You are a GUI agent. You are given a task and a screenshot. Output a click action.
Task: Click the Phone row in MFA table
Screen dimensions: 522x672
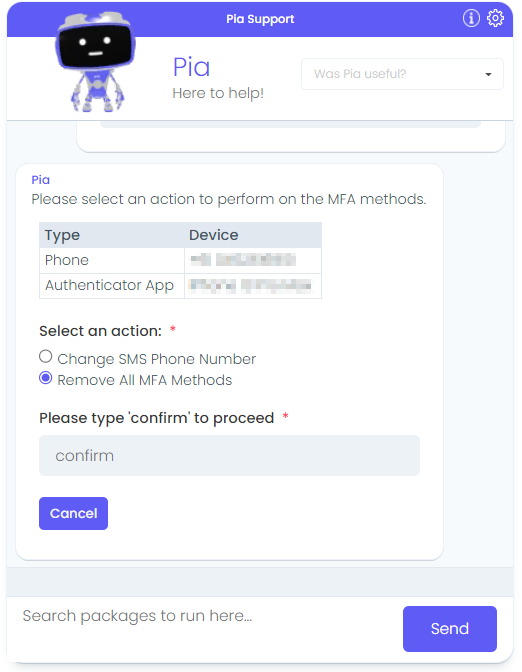click(x=180, y=260)
